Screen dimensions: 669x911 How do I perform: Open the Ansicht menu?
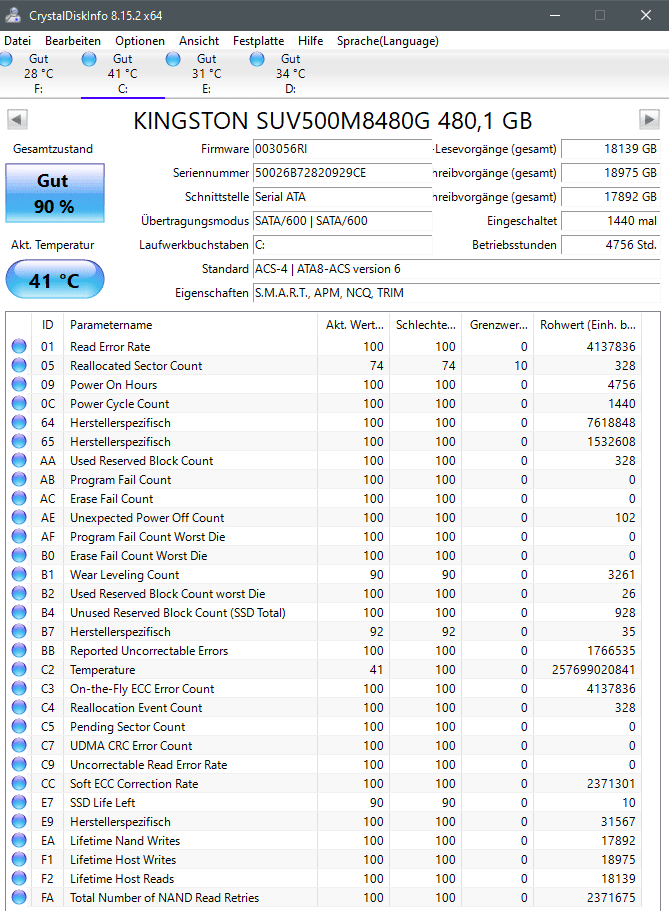[199, 41]
